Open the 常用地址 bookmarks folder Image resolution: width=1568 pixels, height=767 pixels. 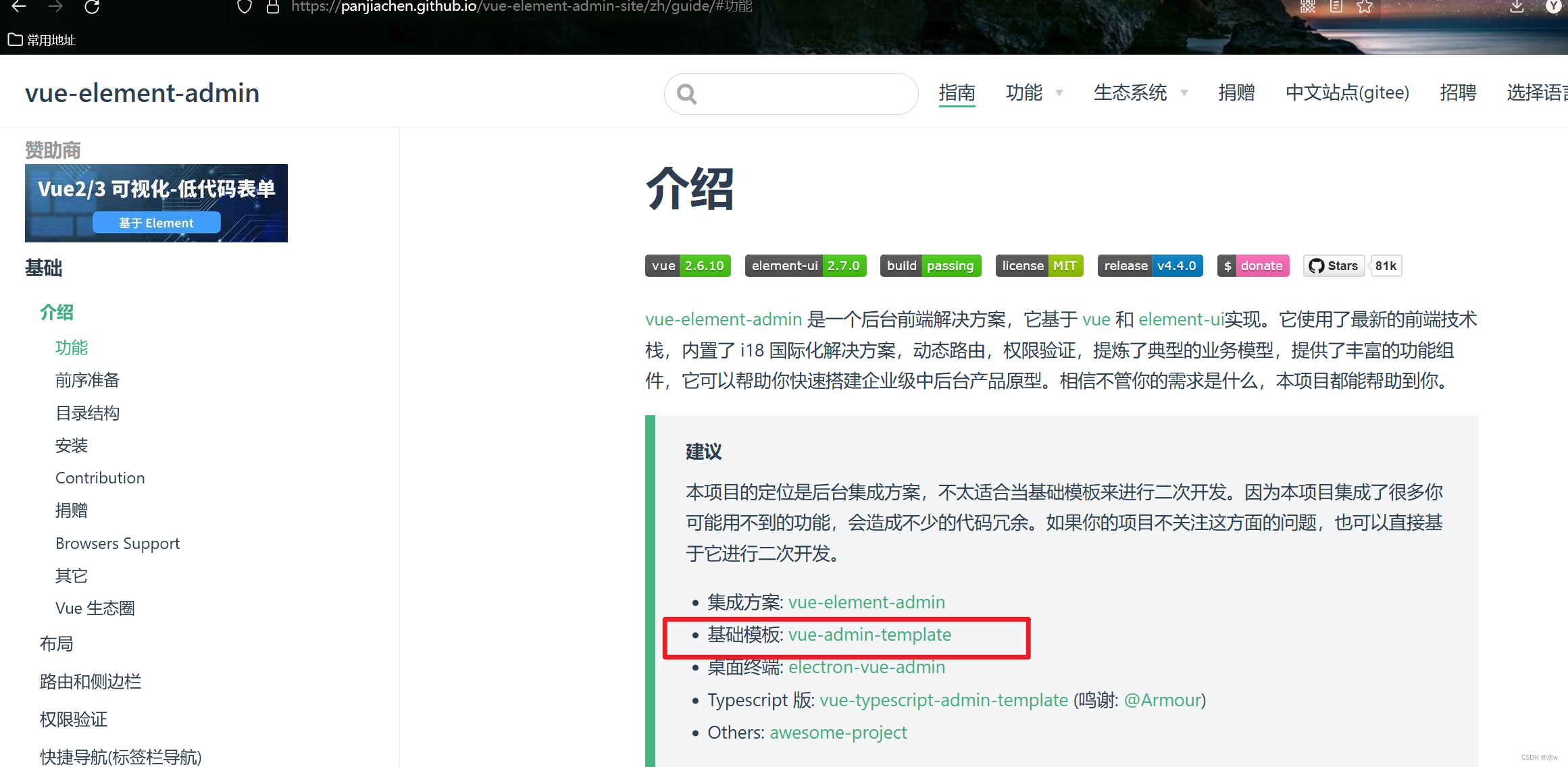click(42, 40)
